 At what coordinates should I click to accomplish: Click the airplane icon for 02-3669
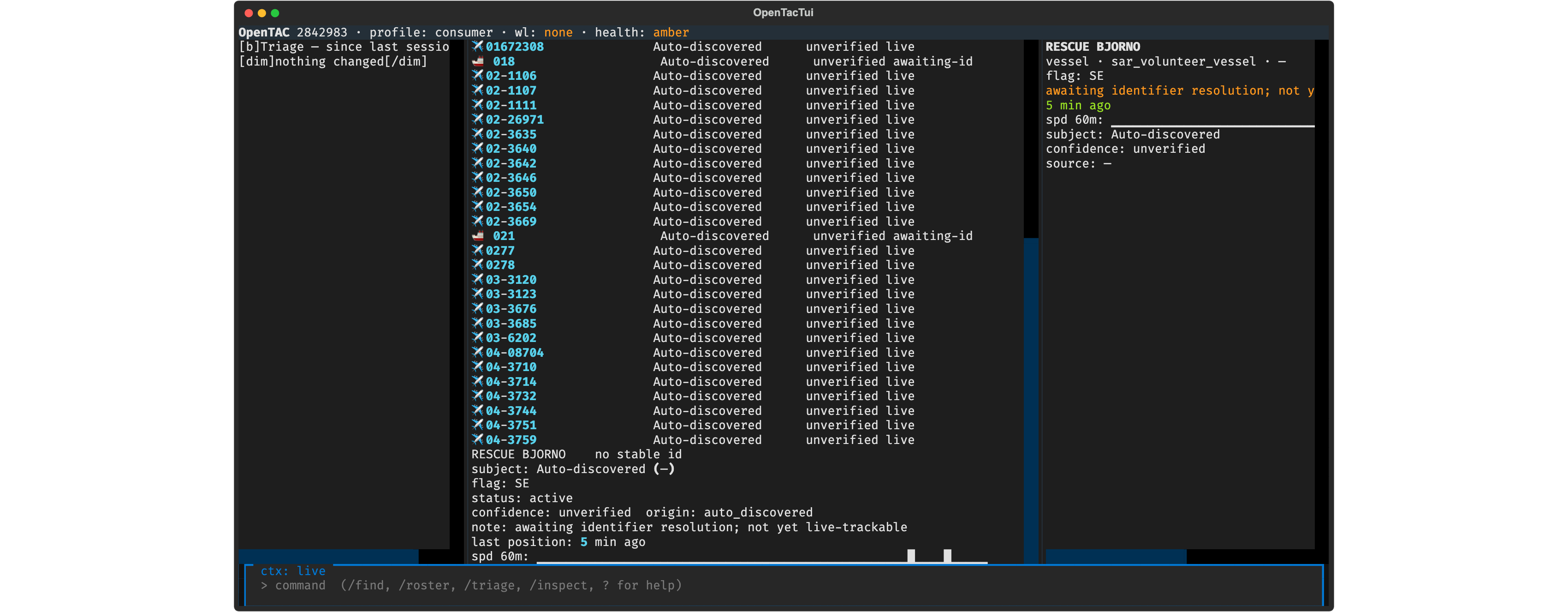[478, 222]
